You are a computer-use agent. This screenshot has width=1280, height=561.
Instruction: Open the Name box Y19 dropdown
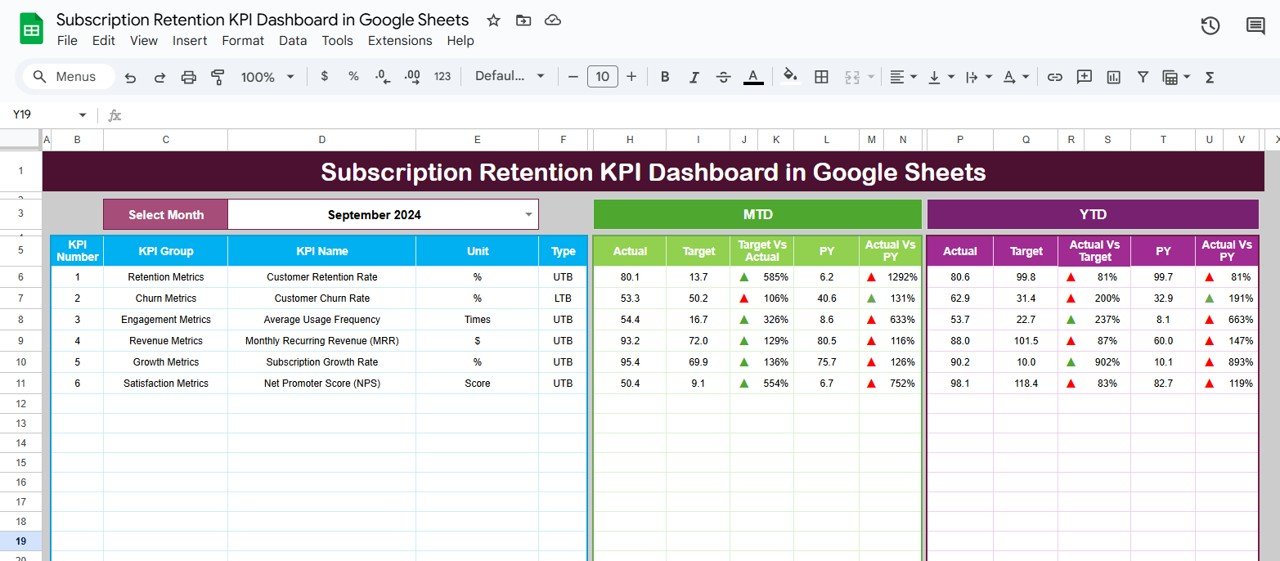pos(82,116)
